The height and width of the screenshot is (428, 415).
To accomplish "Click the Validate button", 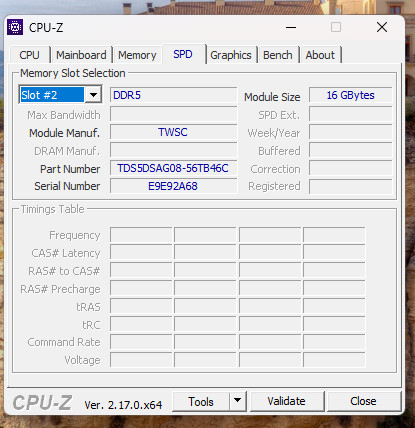I will [x=286, y=401].
